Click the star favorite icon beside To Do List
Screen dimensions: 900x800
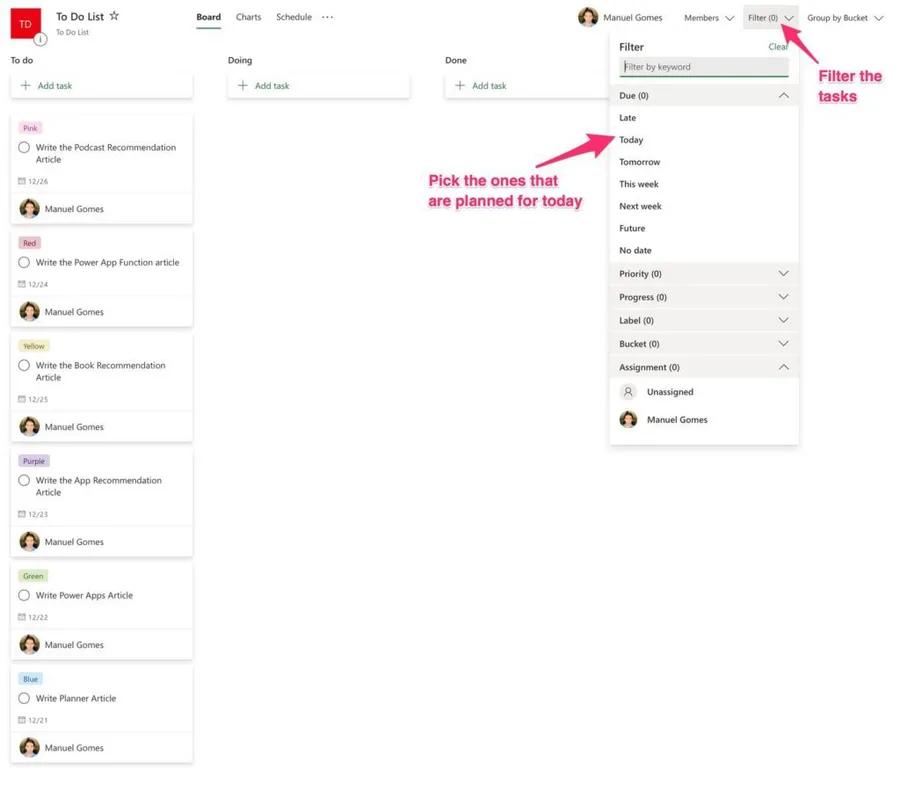click(x=114, y=16)
